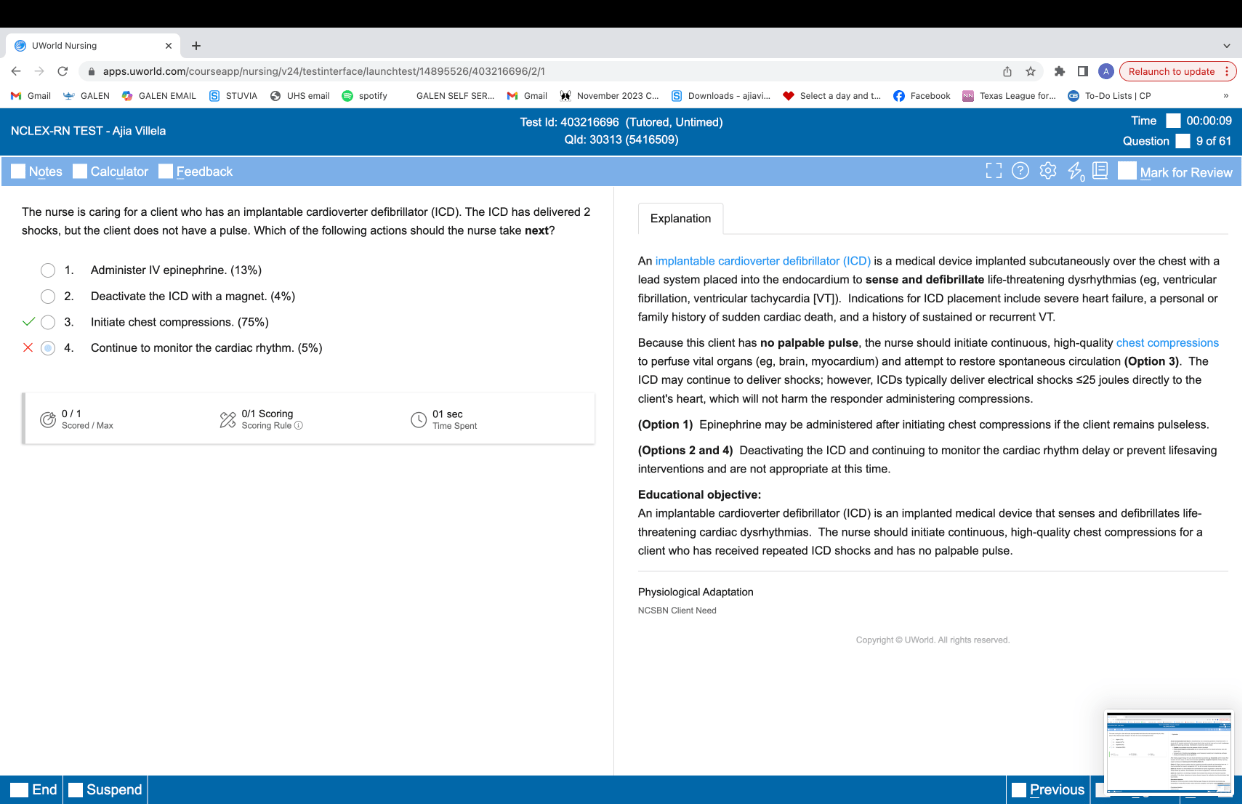This screenshot has height=804, width=1242.
Task: Expand the hidden bookmarks overflow chevron
Action: [x=1225, y=96]
